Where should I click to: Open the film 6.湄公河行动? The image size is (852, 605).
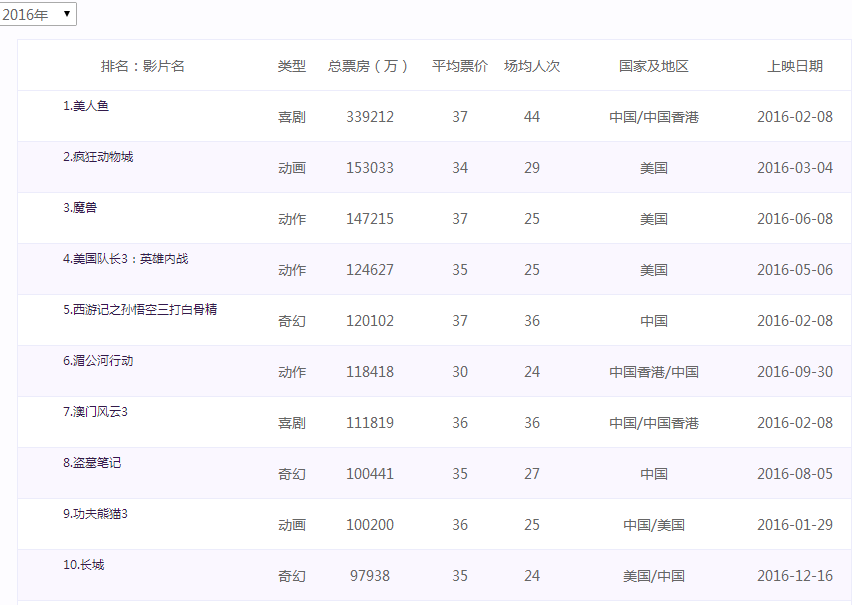[x=98, y=361]
